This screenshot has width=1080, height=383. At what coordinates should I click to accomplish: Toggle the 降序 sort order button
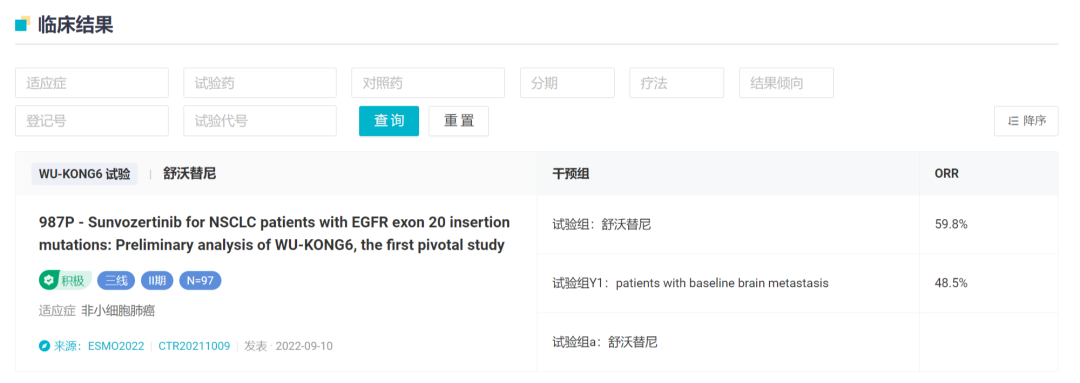[x=1026, y=121]
